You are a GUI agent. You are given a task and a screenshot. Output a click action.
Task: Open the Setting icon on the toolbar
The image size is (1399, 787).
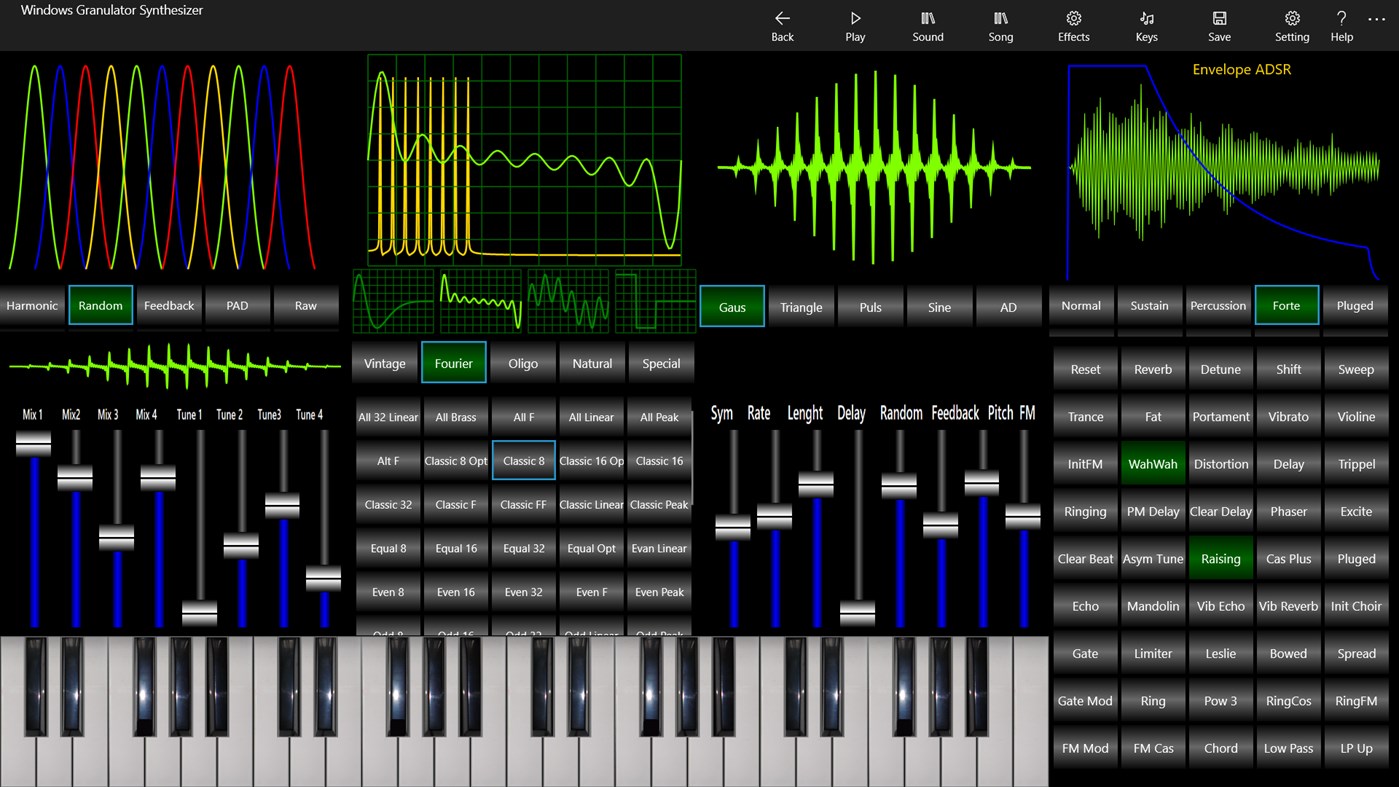[1292, 25]
